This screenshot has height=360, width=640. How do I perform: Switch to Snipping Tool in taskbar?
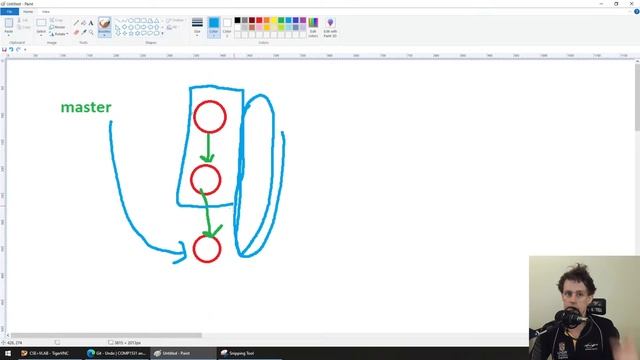(250, 353)
